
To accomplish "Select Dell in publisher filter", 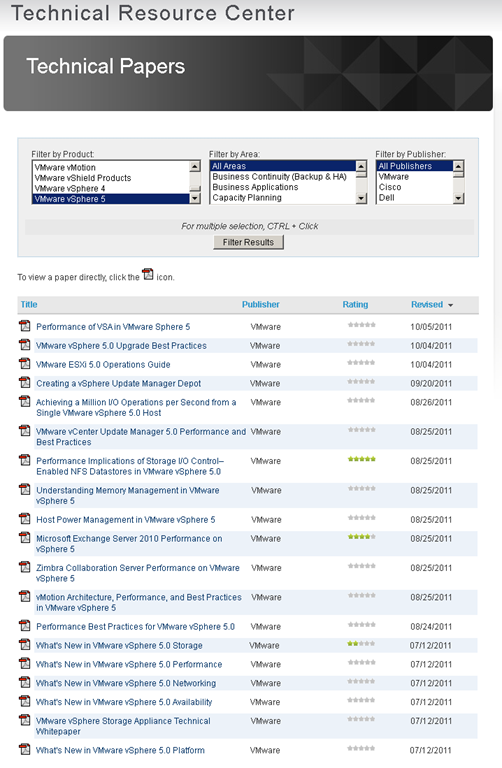I will coord(415,197).
